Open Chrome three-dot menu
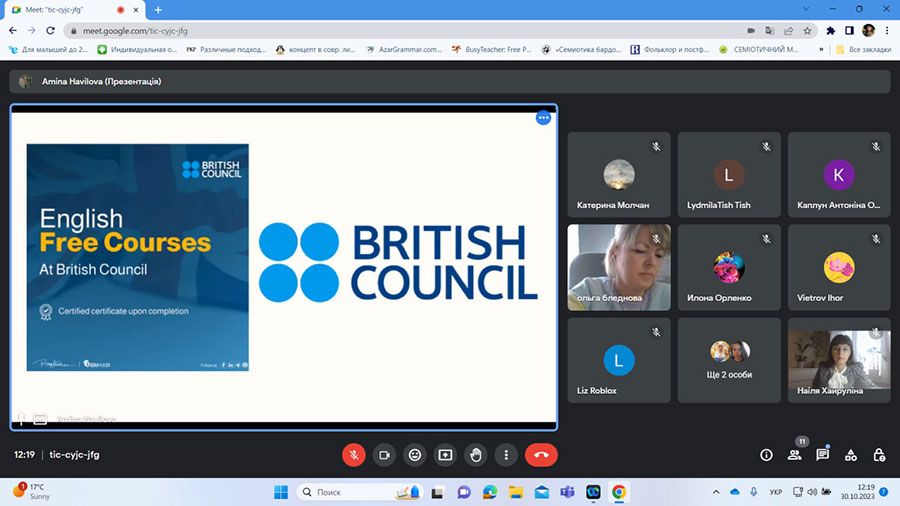Viewport: 900px width, 506px height. (x=887, y=30)
